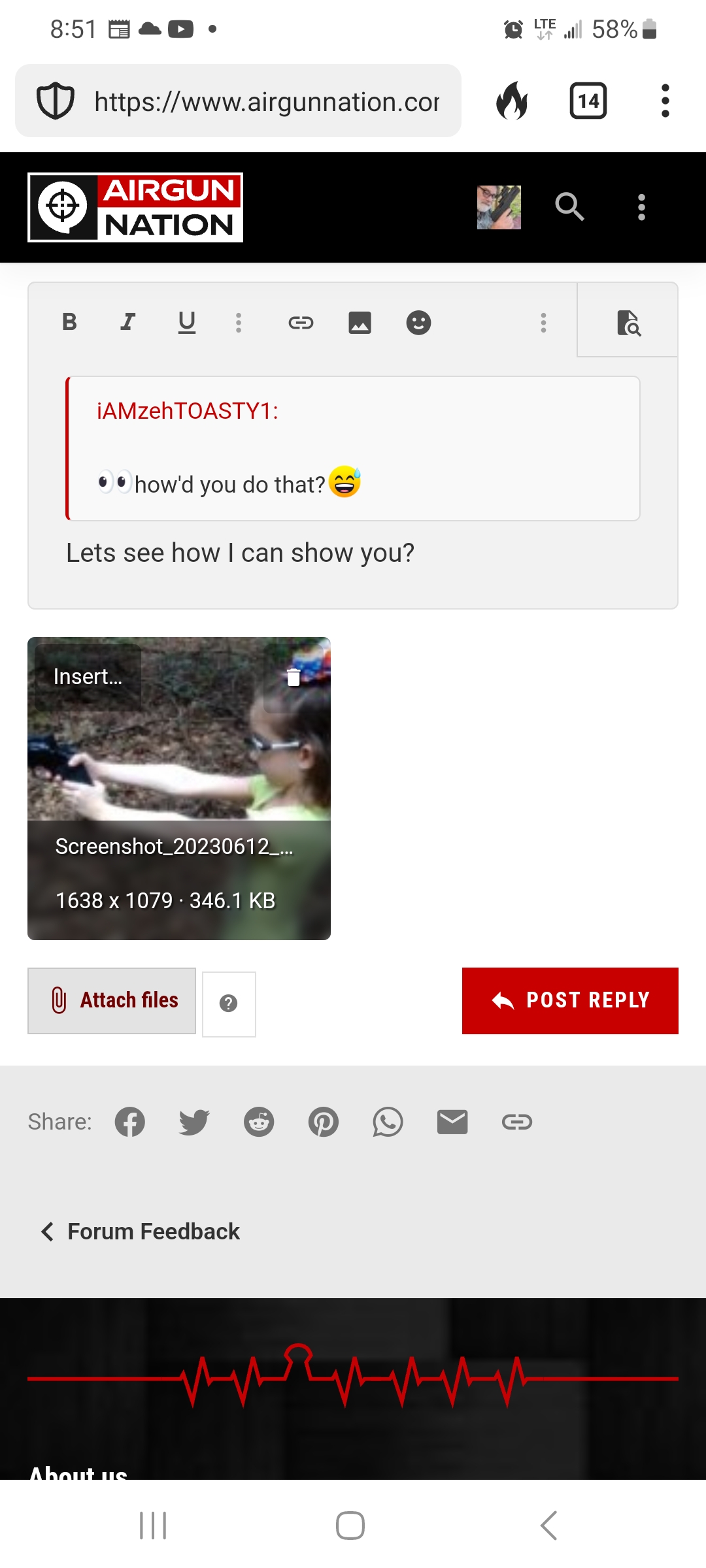Open the attachment help question mark
This screenshot has width=706, height=1568.
coord(229,1004)
